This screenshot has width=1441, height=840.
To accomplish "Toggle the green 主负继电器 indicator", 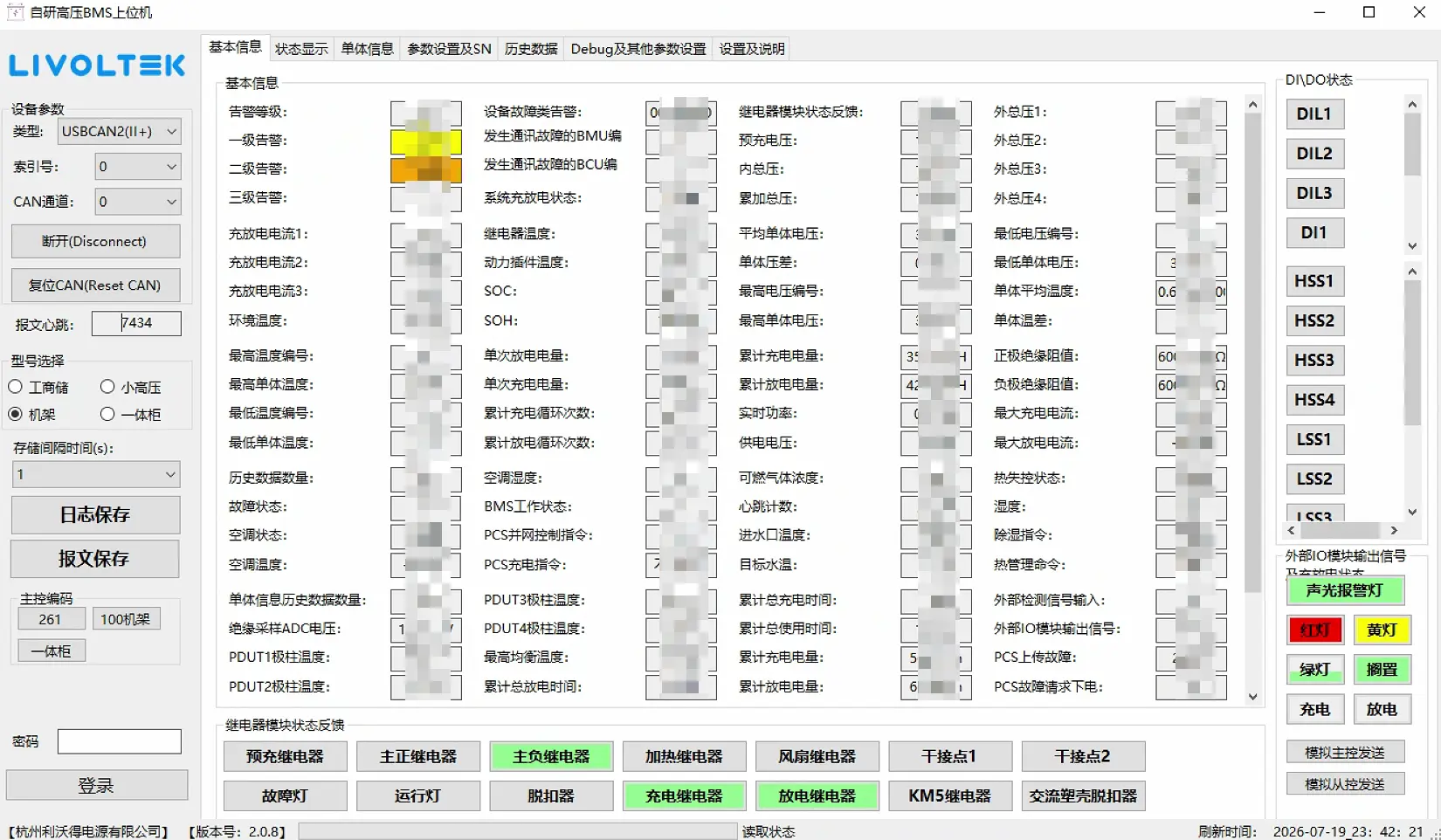I will 551,756.
